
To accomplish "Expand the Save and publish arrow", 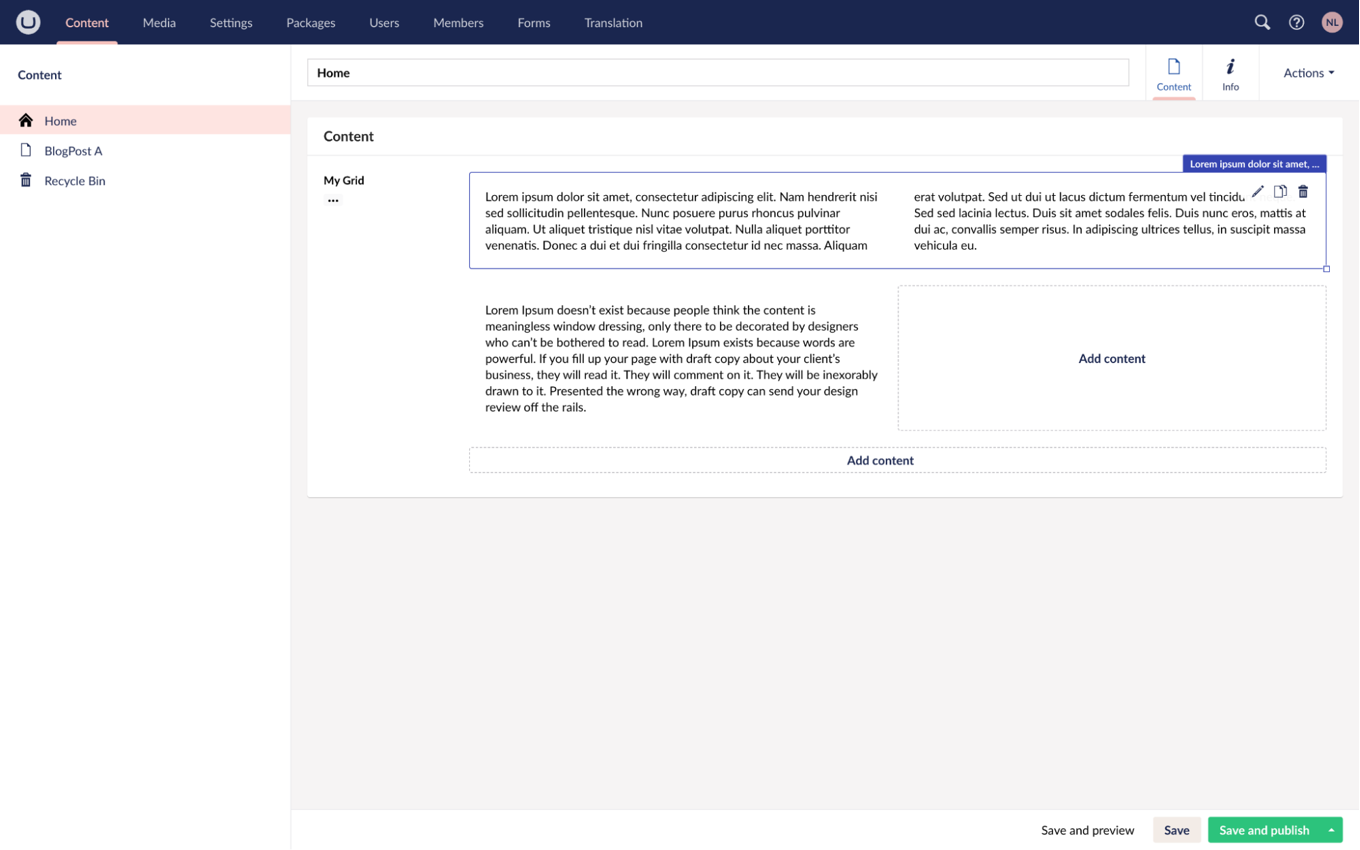I will point(1331,830).
